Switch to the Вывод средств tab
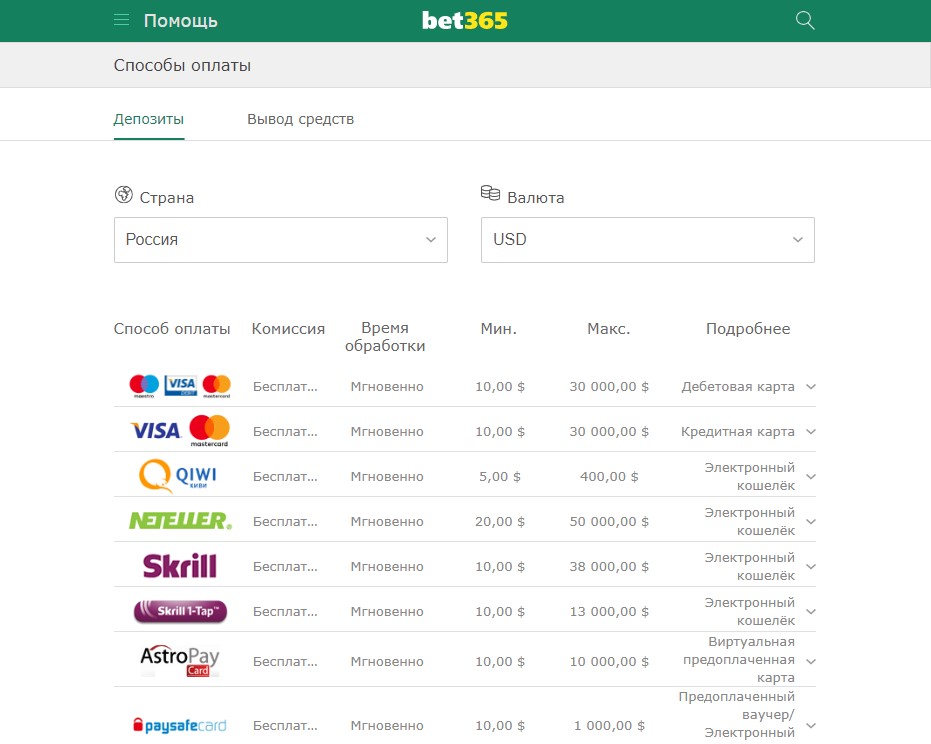This screenshot has height=744, width=931. click(299, 118)
